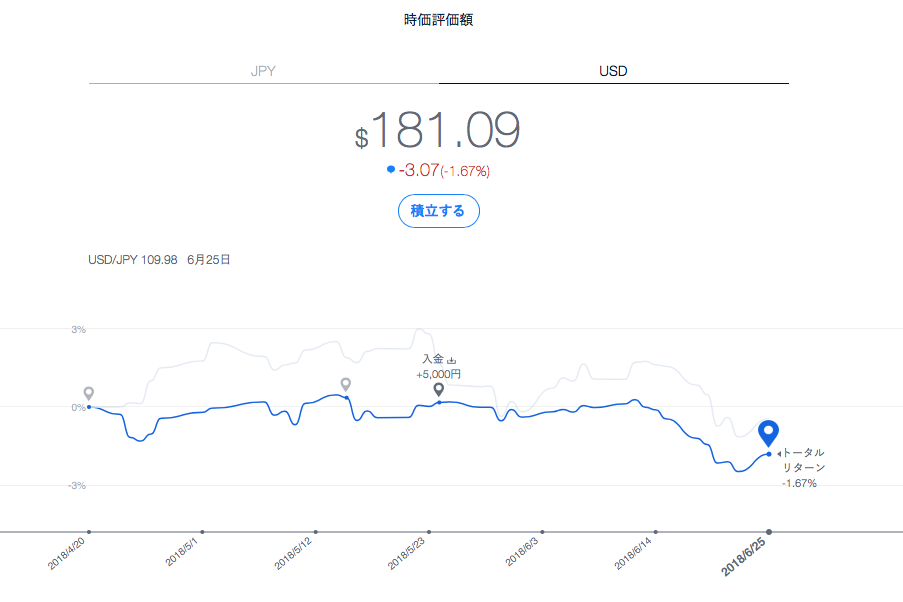Click the bold 2018/6/25 date label

tap(743, 557)
